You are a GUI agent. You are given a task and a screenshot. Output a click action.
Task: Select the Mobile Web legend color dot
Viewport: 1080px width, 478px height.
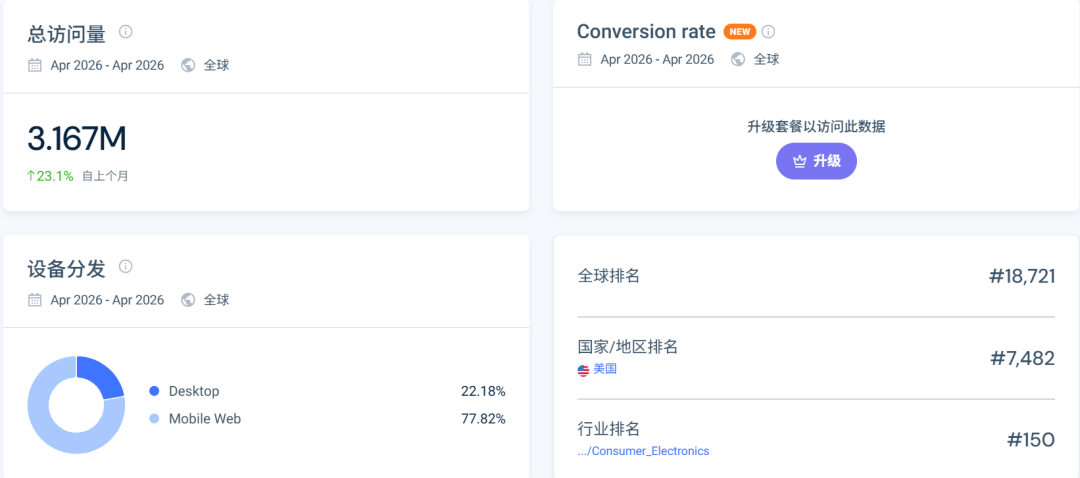point(154,419)
